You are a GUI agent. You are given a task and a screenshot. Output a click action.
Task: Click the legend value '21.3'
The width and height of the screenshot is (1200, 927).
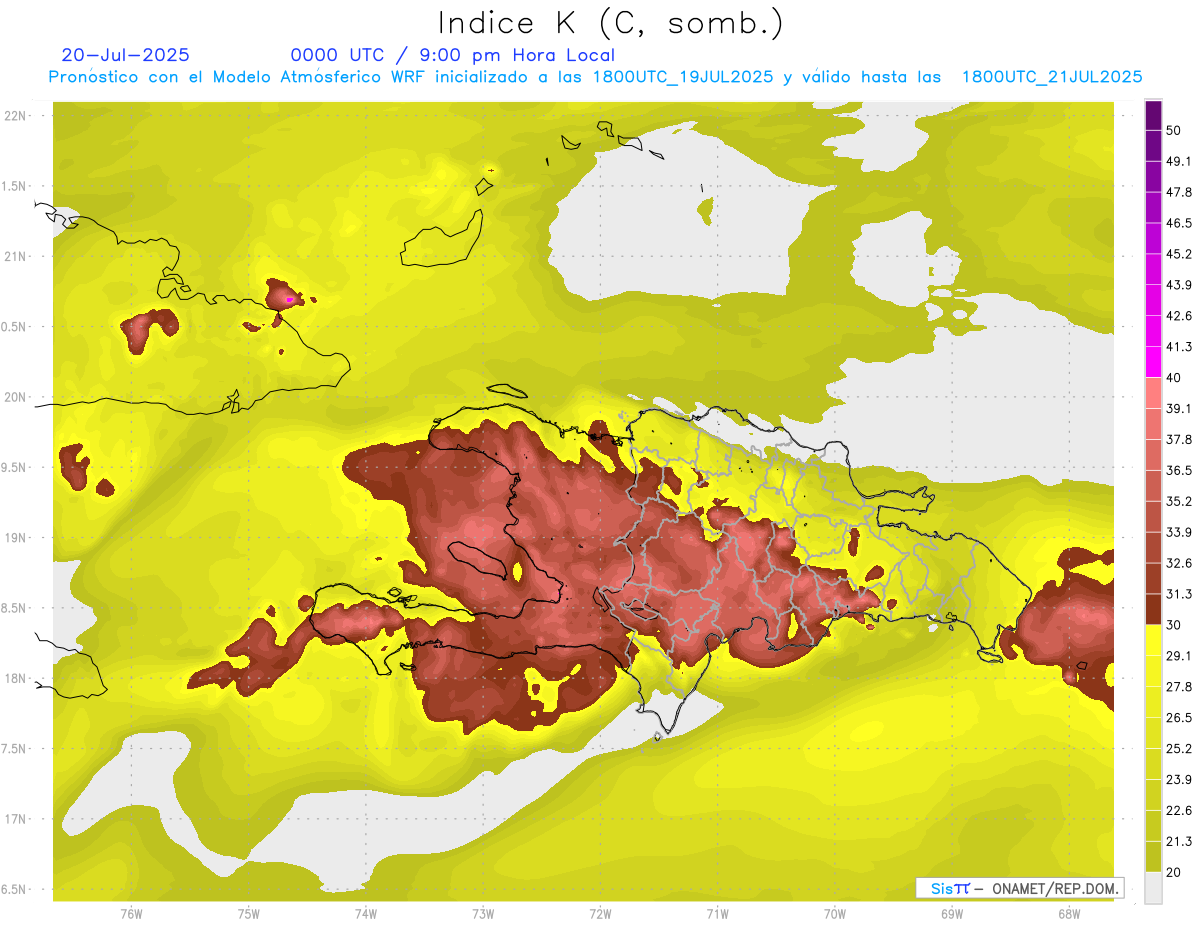coord(1179,842)
